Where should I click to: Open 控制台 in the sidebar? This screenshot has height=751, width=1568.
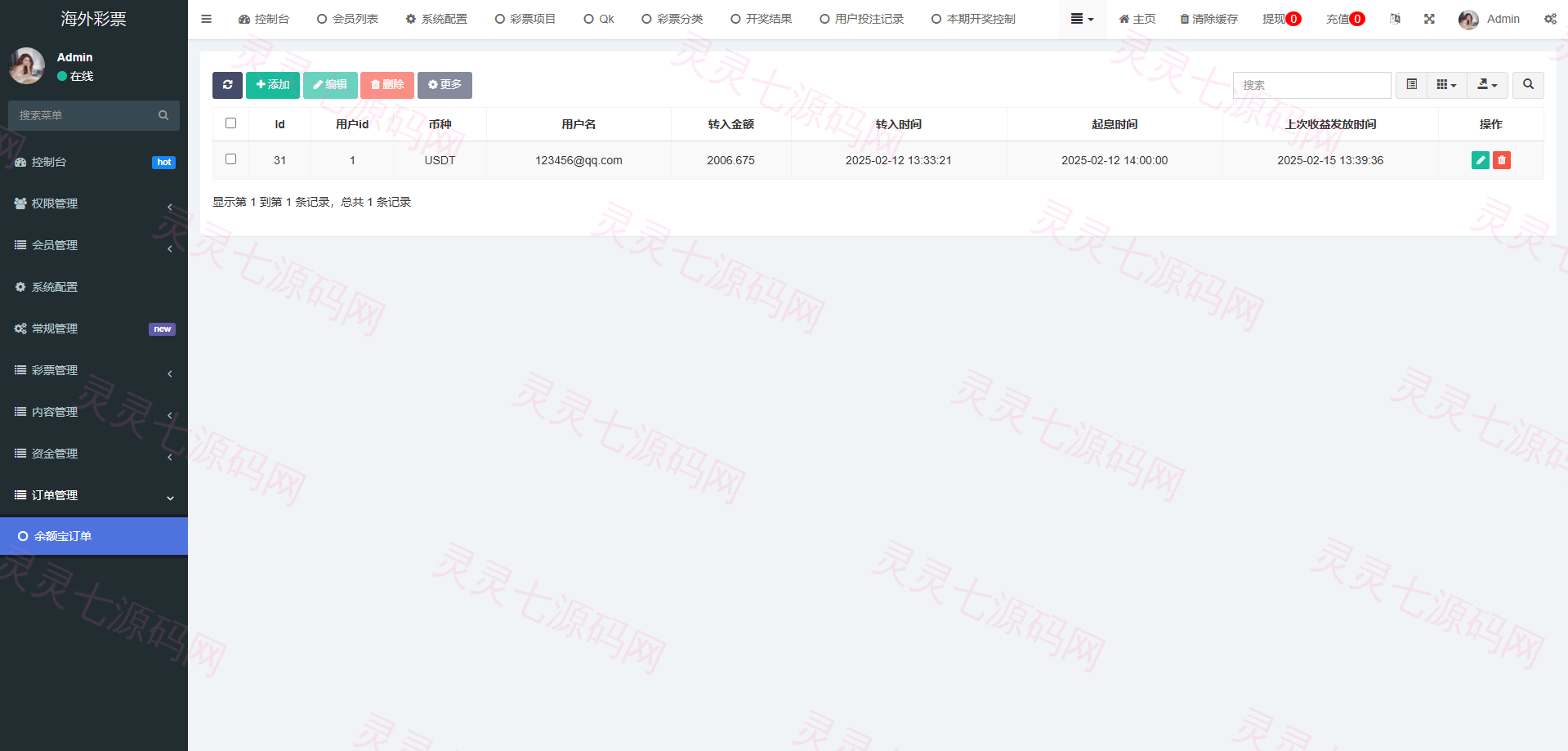(94, 162)
